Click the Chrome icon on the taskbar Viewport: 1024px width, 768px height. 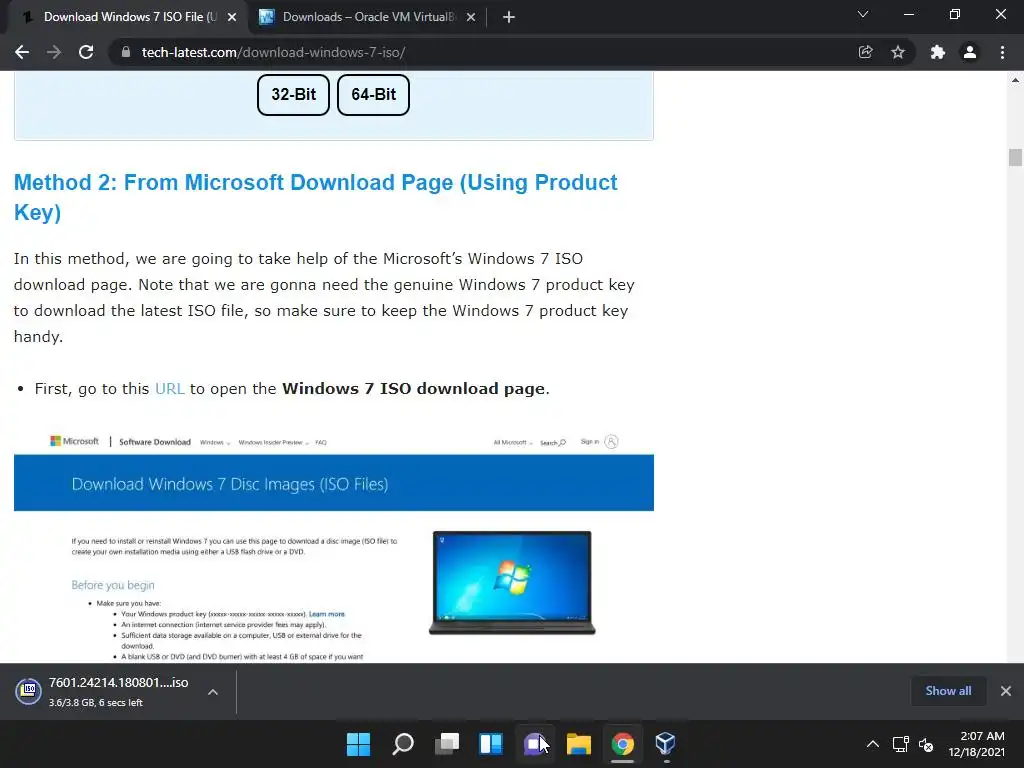622,744
